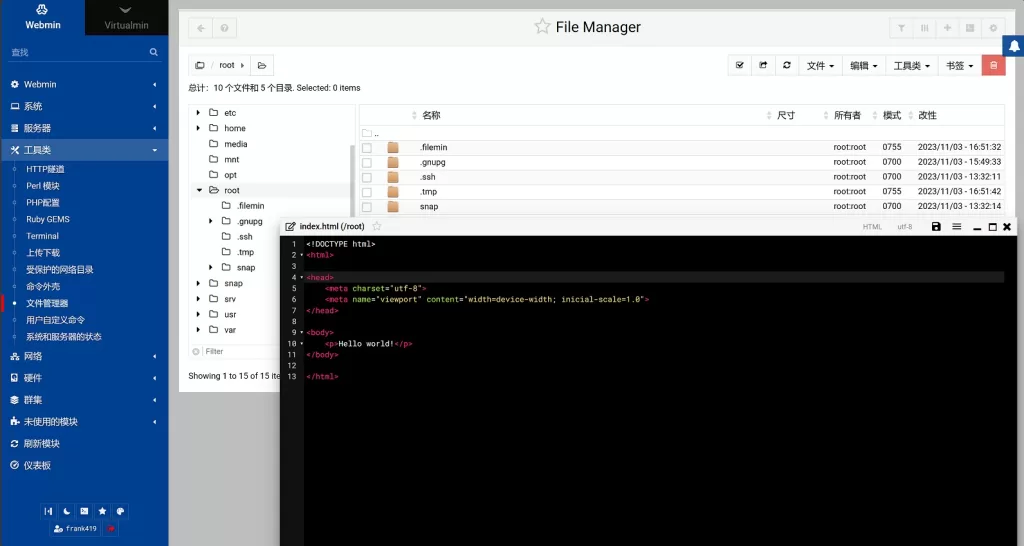1024x546 pixels.
Task: Click the red logout icon
Action: [110, 528]
